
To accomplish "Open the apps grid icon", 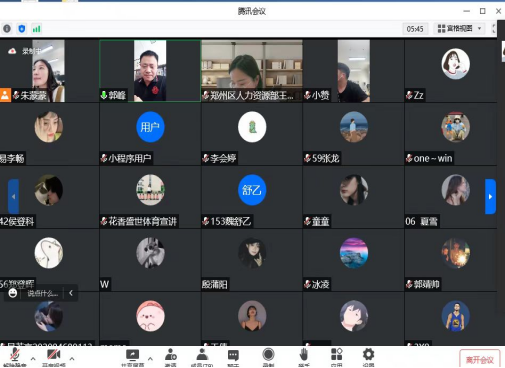I will click(x=337, y=355).
